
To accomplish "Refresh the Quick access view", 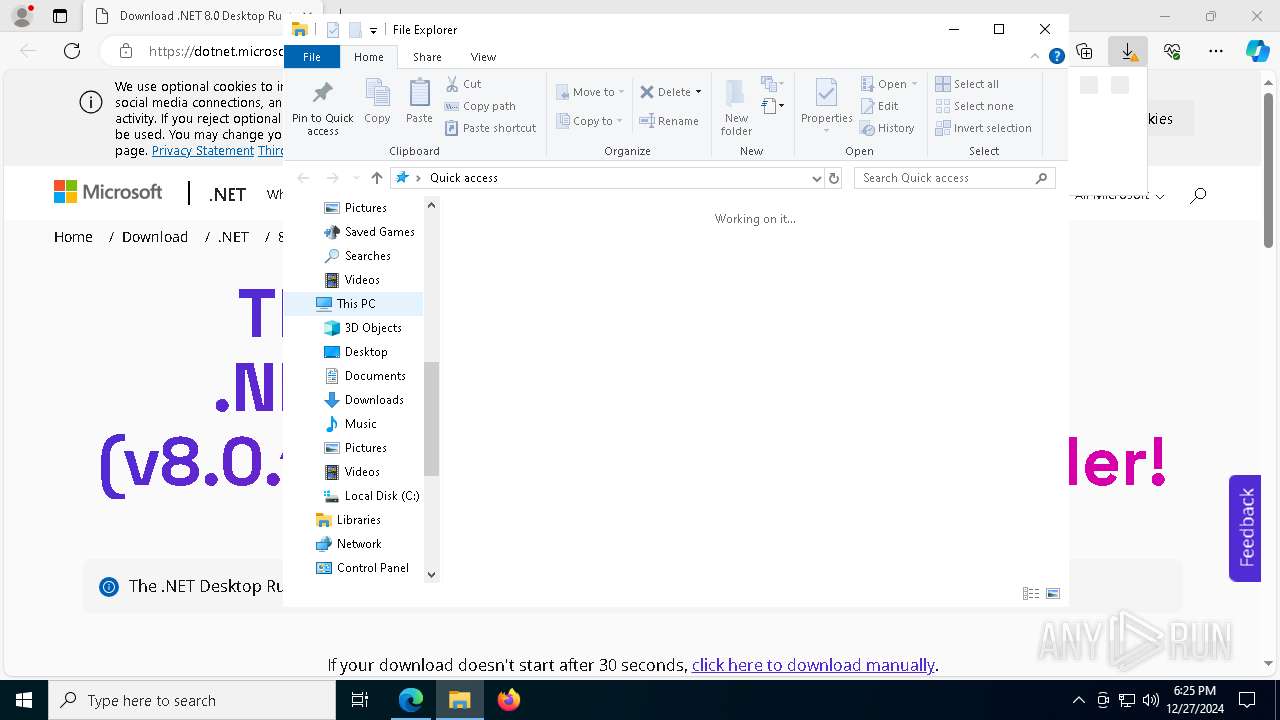I will [834, 178].
